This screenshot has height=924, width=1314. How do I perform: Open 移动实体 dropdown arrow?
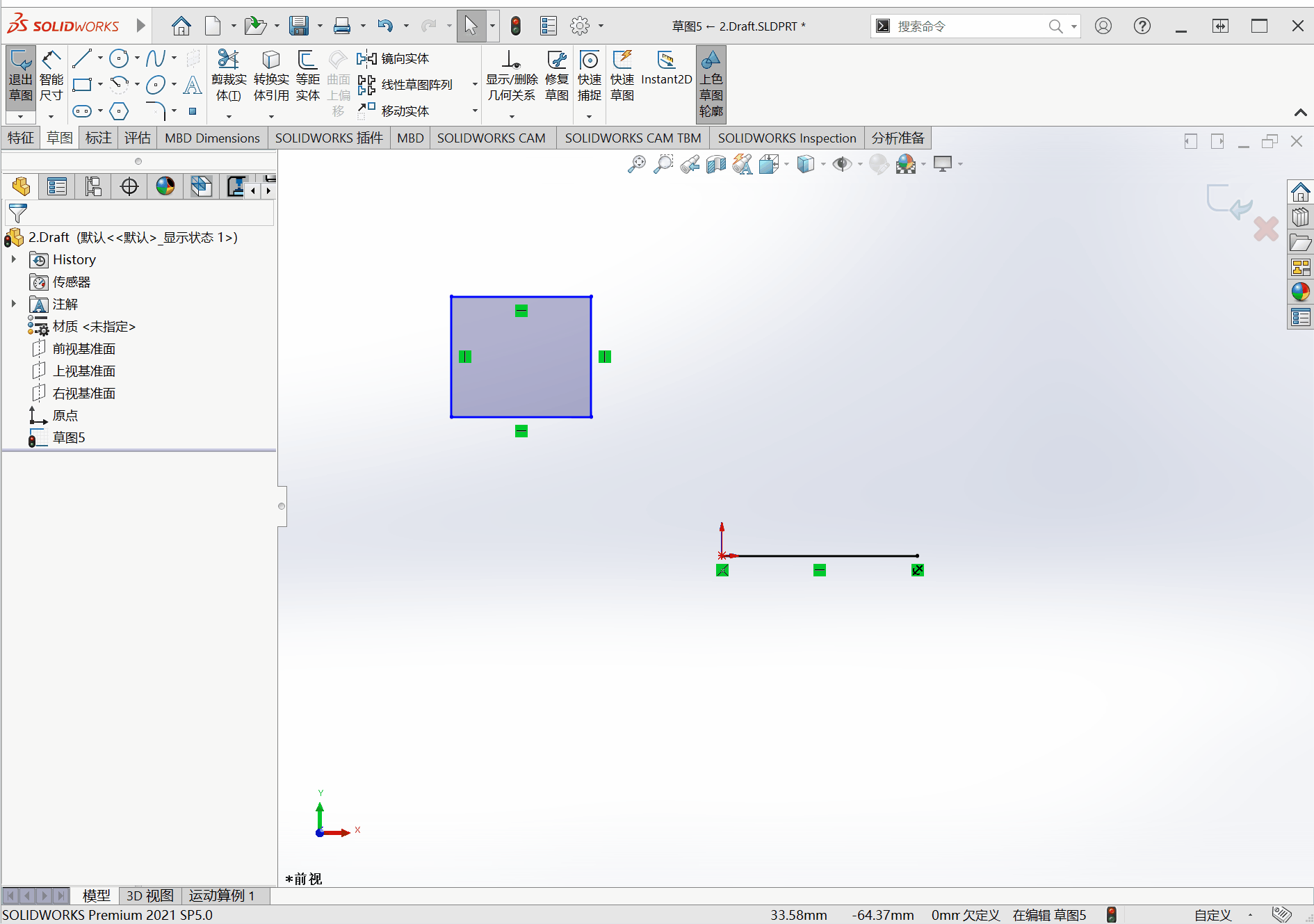pos(475,111)
